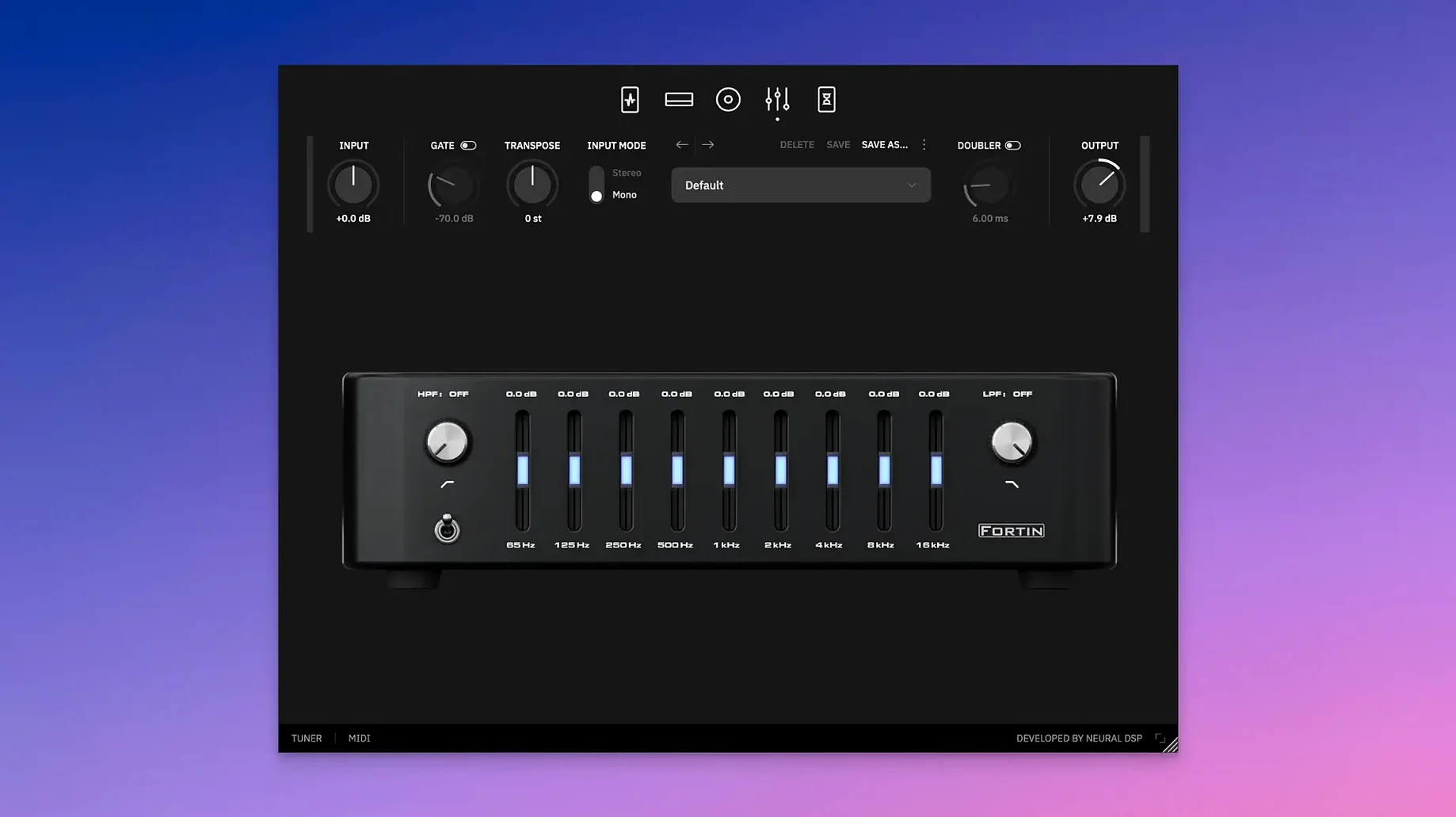
Task: Click the Delete preset button
Action: tap(797, 145)
